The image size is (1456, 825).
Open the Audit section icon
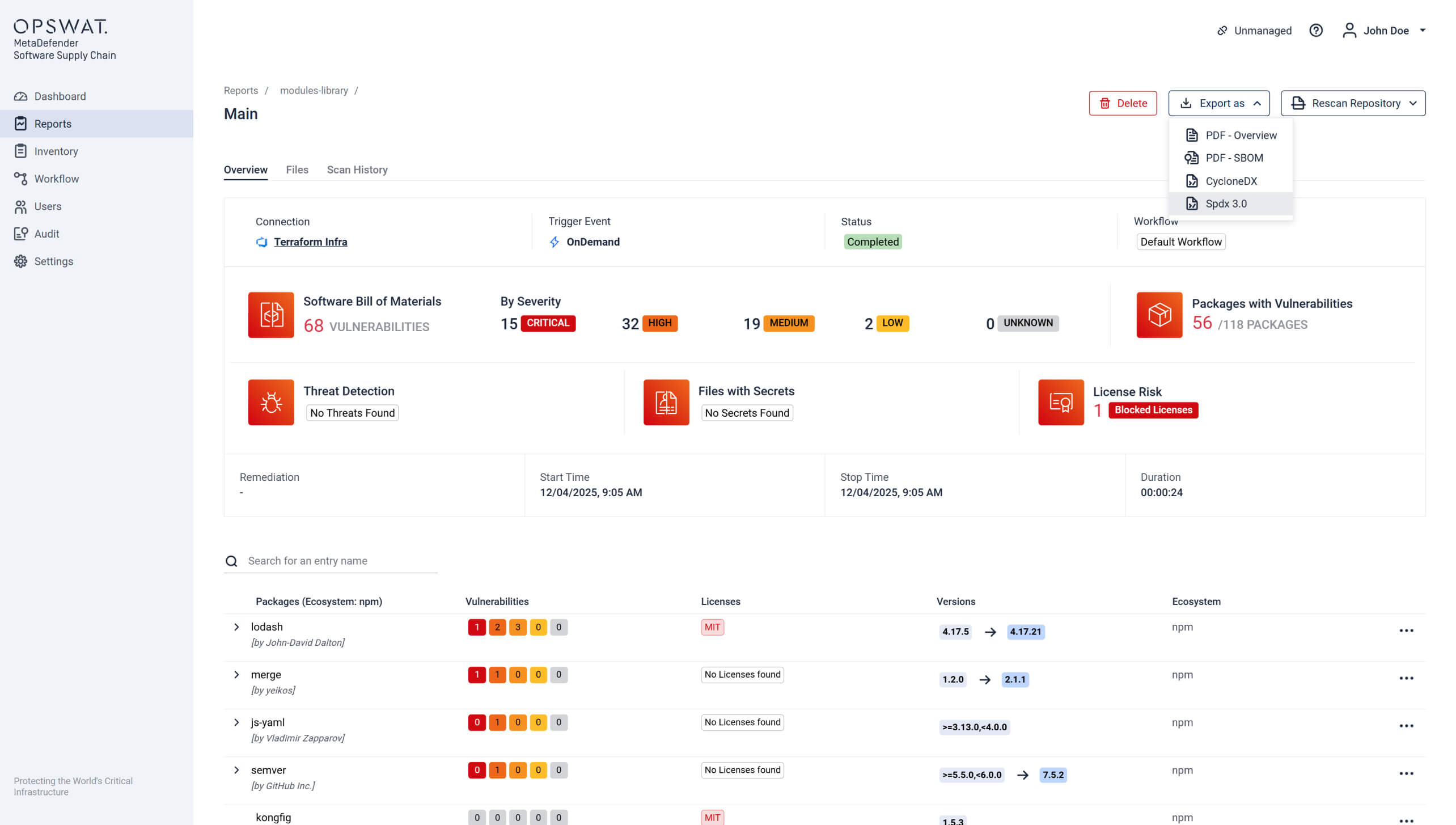[x=20, y=234]
